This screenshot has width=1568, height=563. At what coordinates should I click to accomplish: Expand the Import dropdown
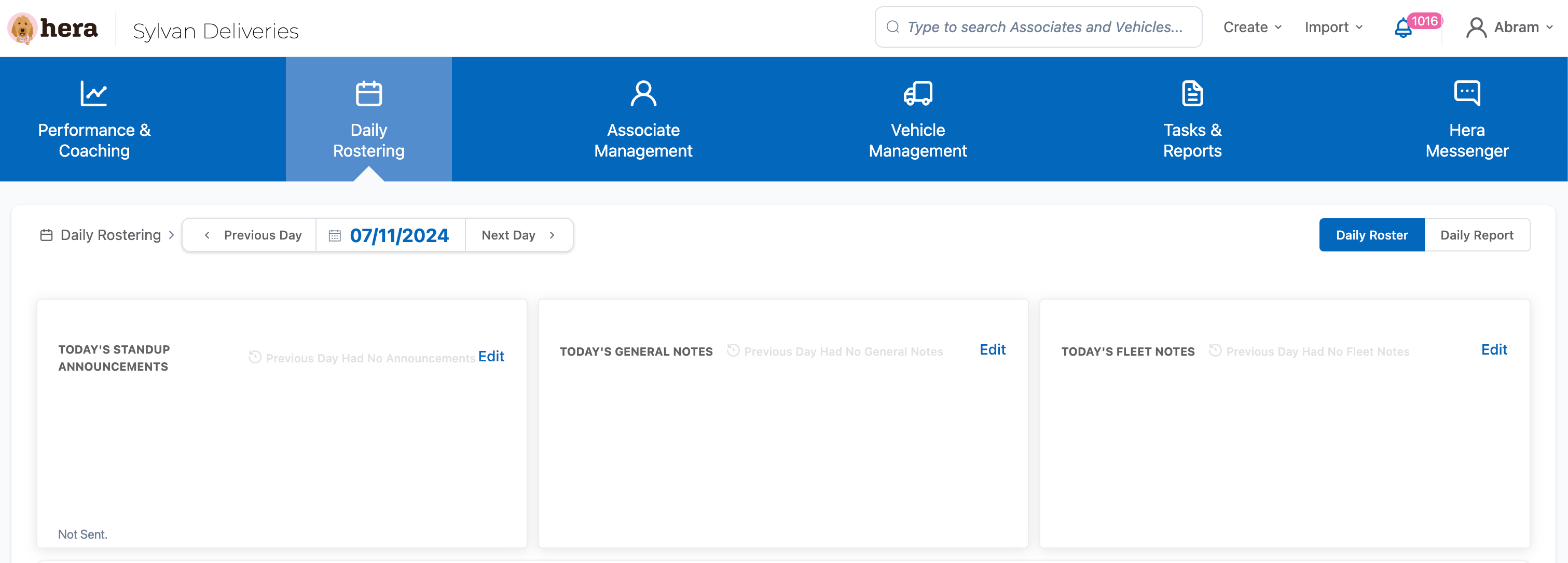point(1333,27)
